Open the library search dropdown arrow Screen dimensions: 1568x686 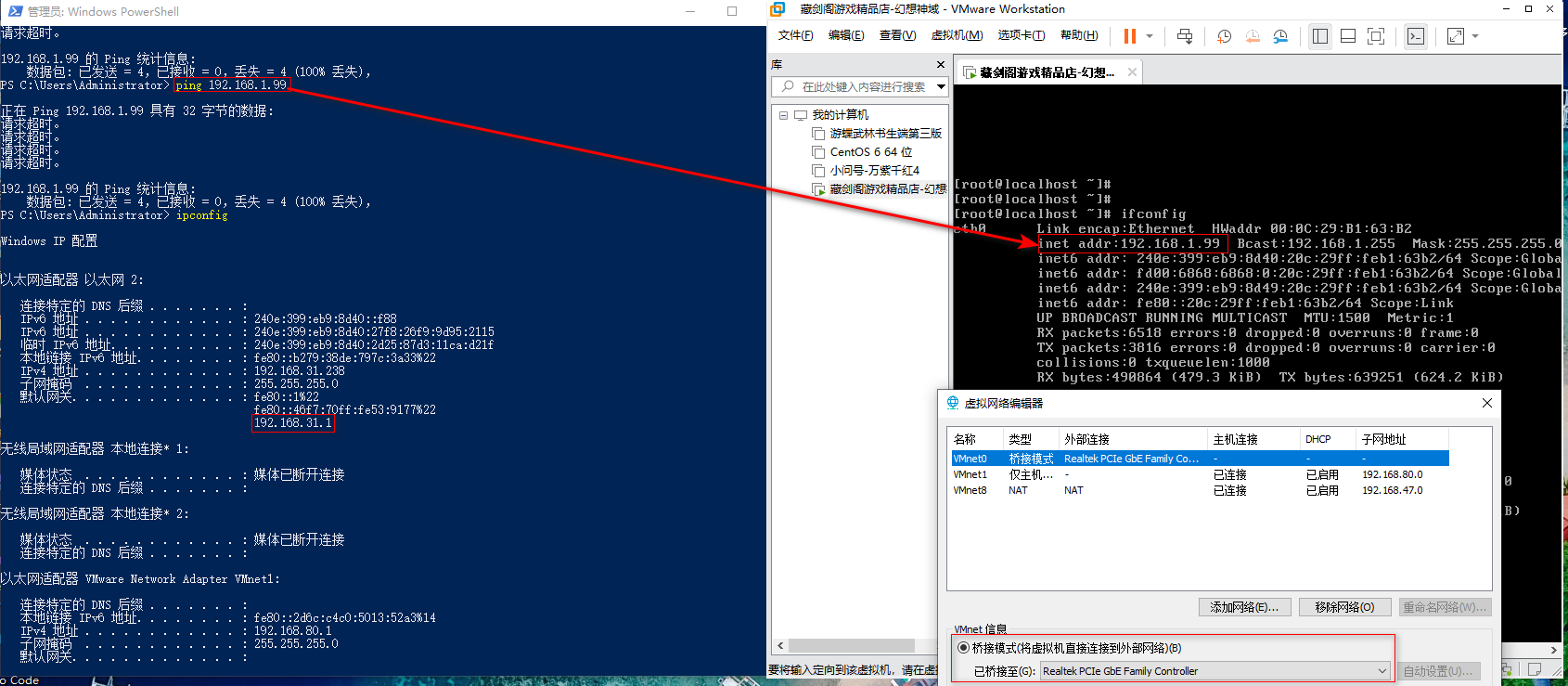[941, 86]
